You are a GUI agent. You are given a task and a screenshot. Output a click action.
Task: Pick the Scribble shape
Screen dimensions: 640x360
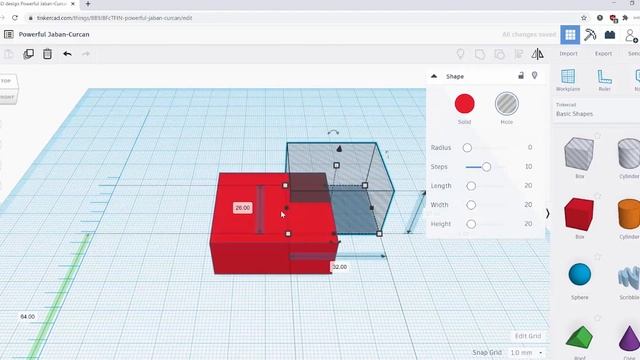pyautogui.click(x=629, y=277)
